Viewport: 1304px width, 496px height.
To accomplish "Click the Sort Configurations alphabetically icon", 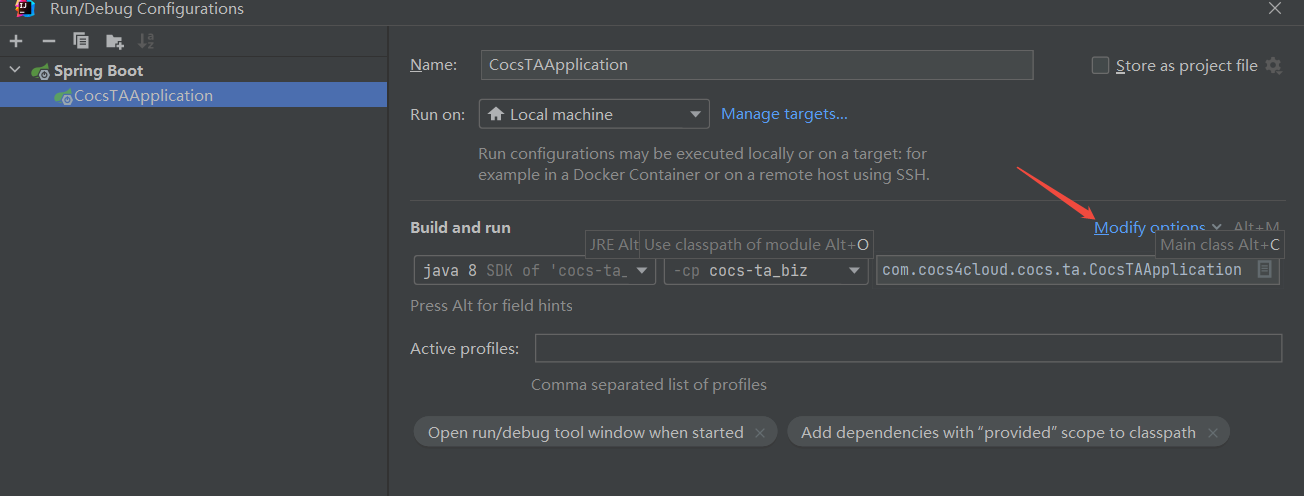I will (x=146, y=41).
